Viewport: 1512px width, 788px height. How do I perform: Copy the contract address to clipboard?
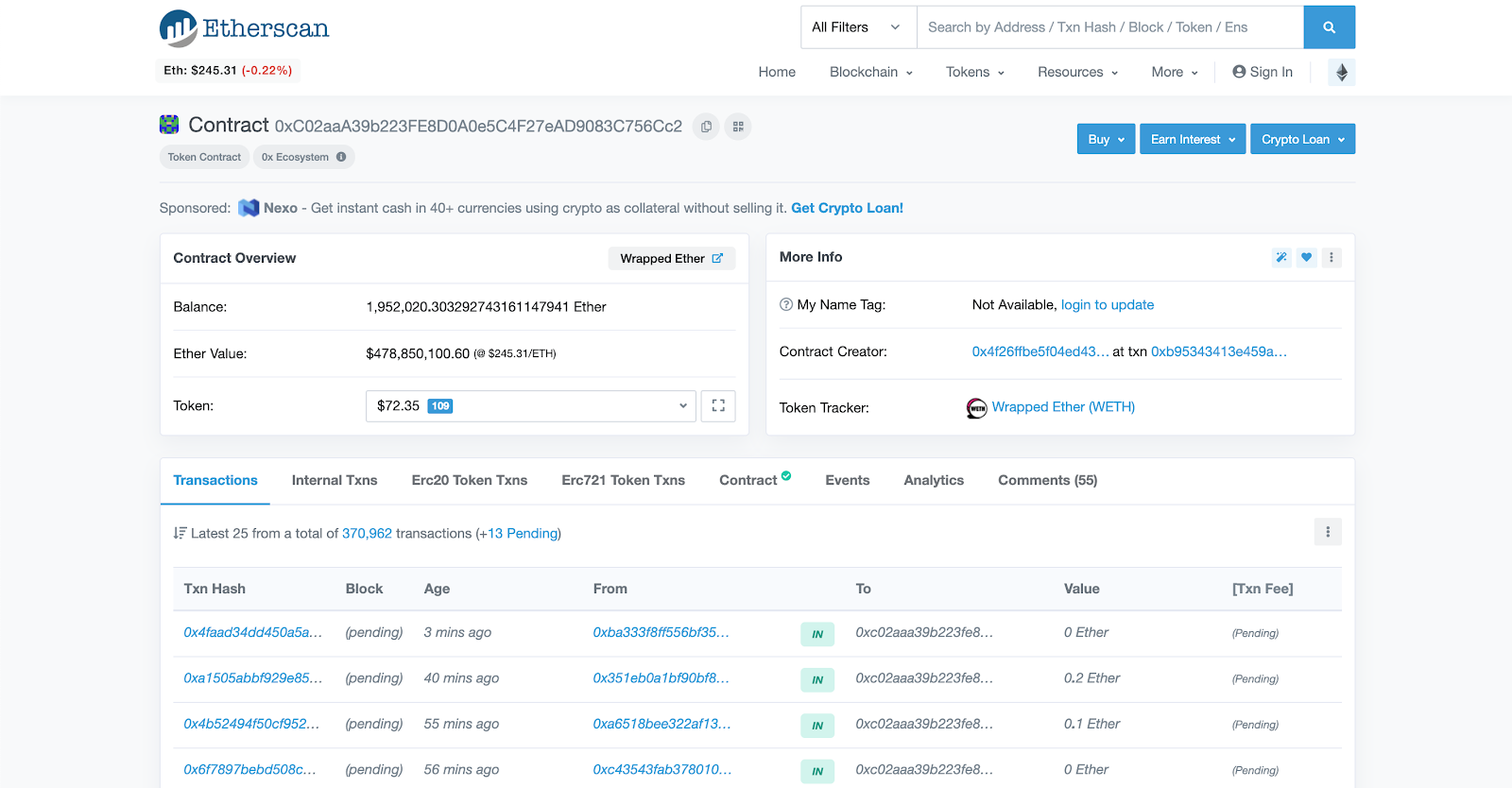pos(706,127)
